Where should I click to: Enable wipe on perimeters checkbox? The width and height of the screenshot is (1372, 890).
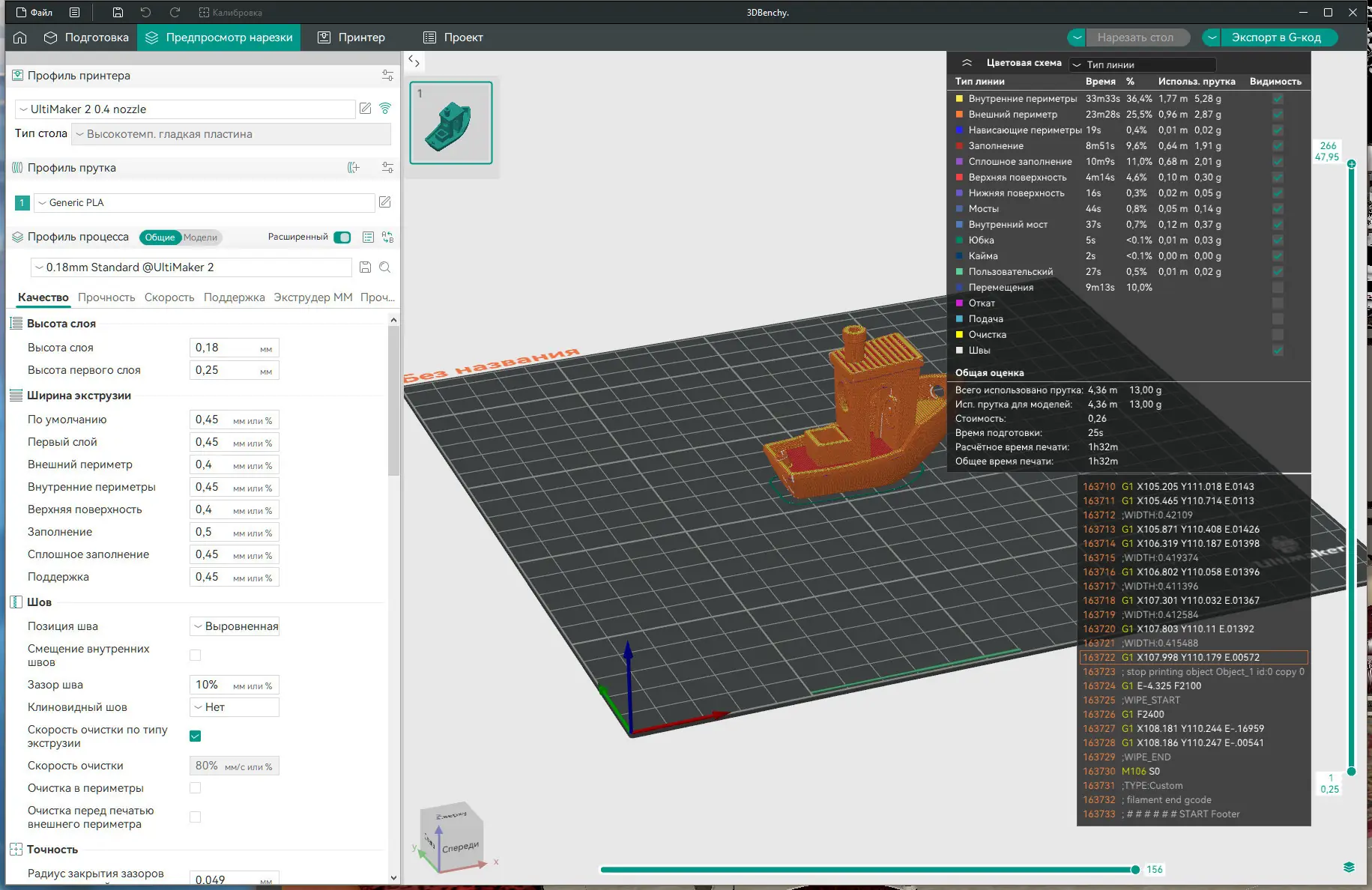pos(196,788)
